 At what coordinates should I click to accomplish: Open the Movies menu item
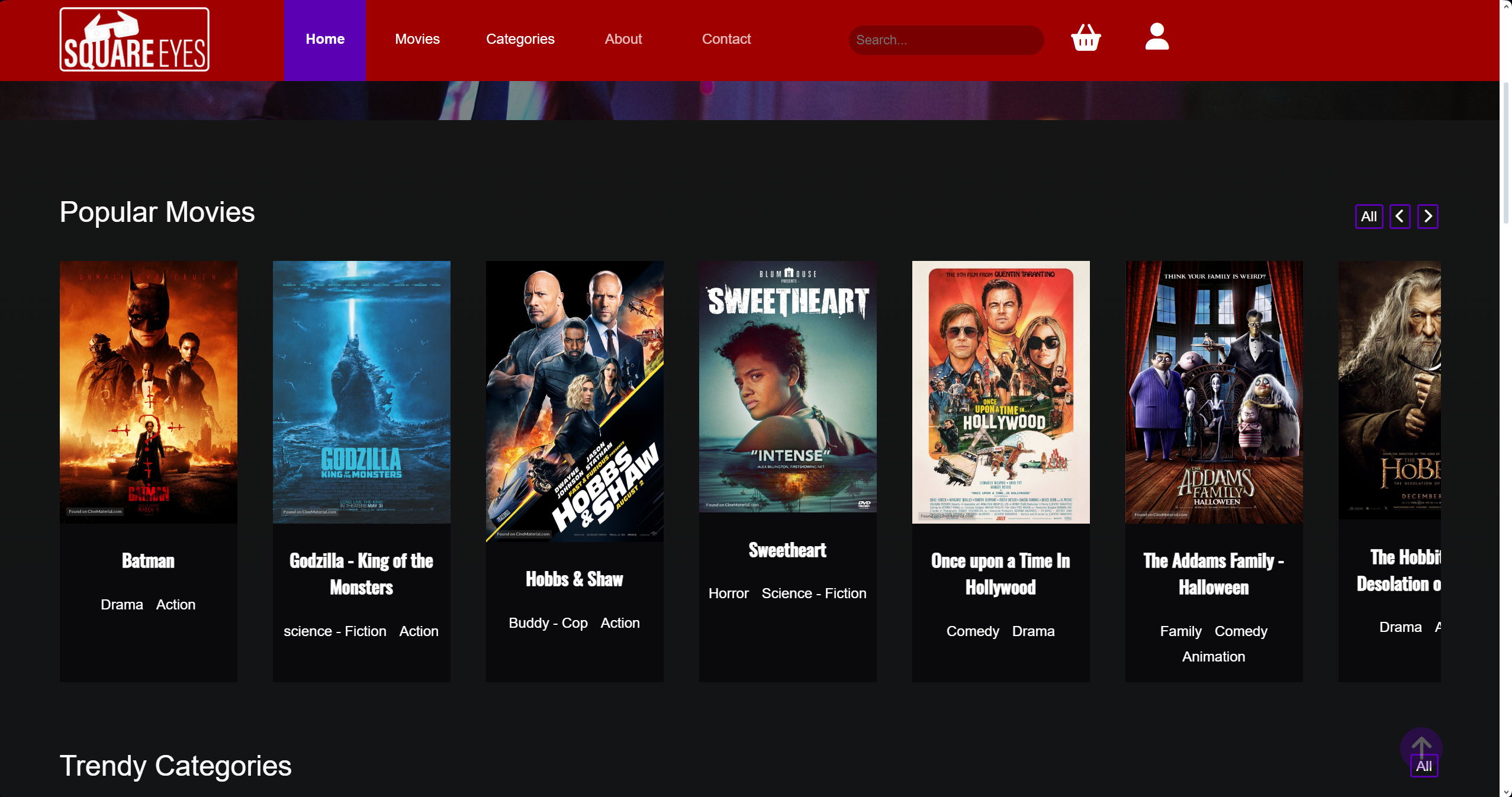click(x=417, y=38)
